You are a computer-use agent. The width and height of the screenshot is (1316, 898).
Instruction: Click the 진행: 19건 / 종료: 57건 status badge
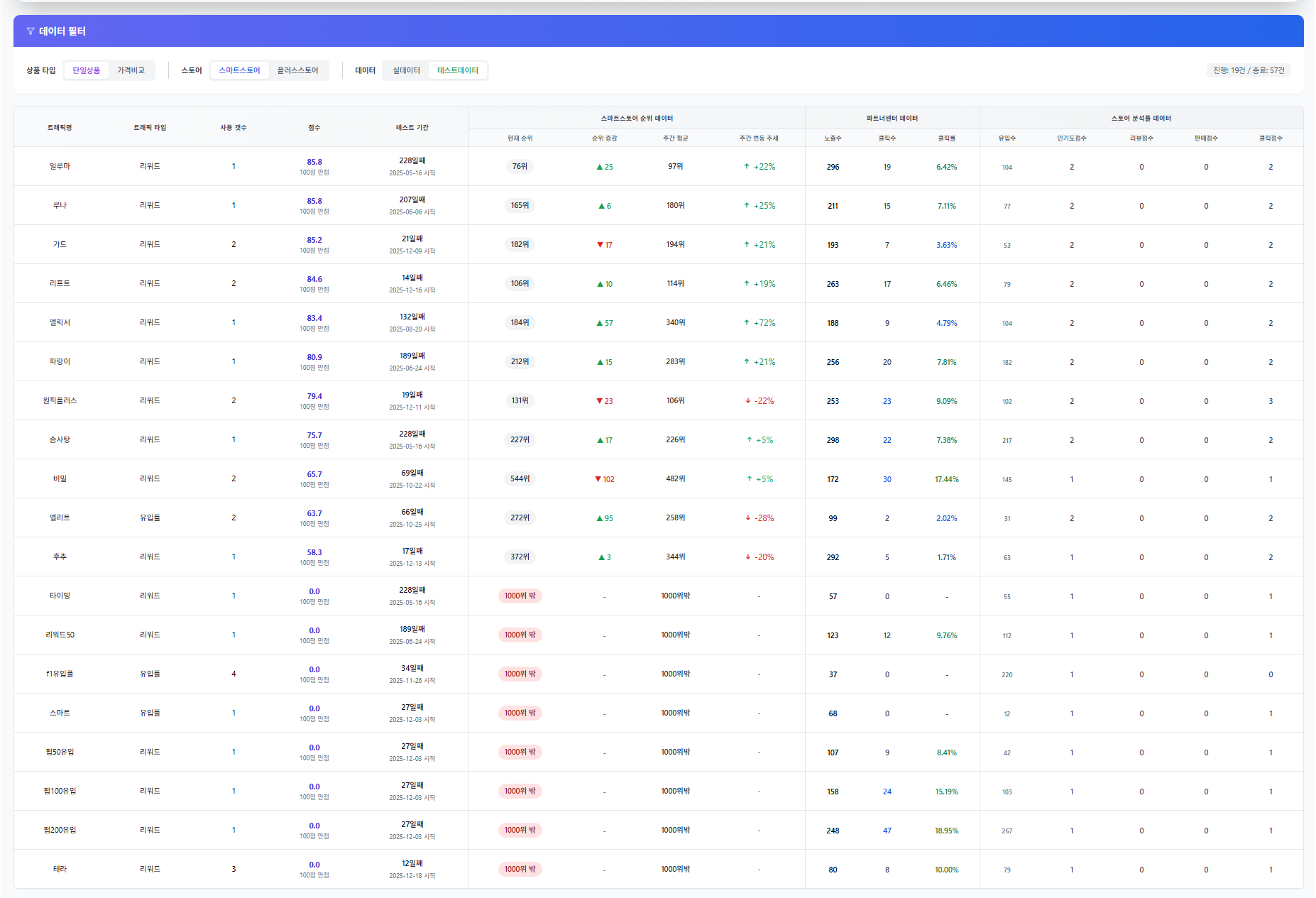coord(1249,70)
